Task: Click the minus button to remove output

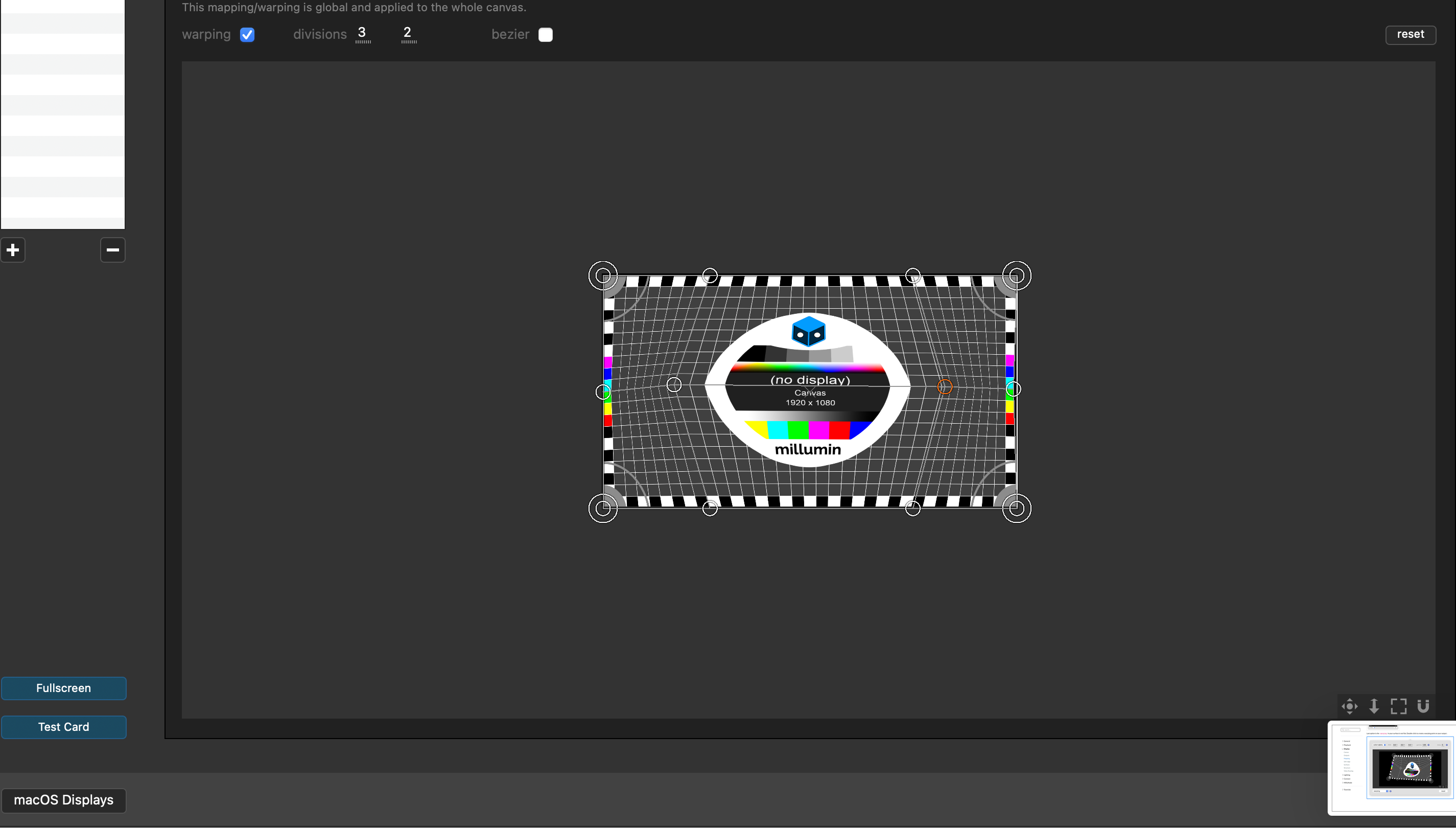Action: tap(112, 249)
